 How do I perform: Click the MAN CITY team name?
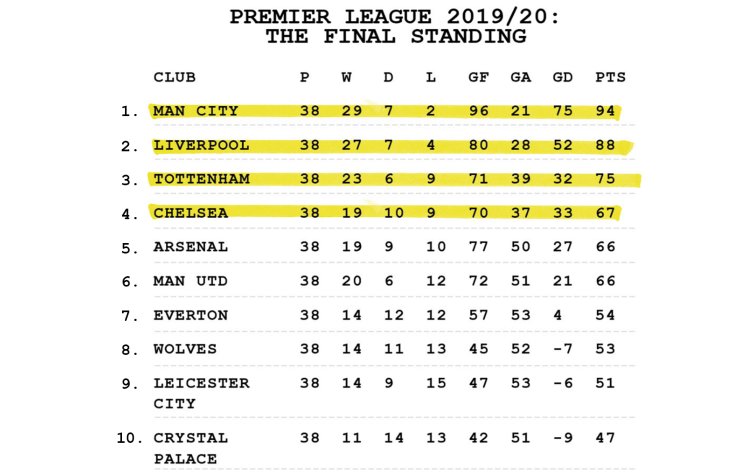click(195, 111)
